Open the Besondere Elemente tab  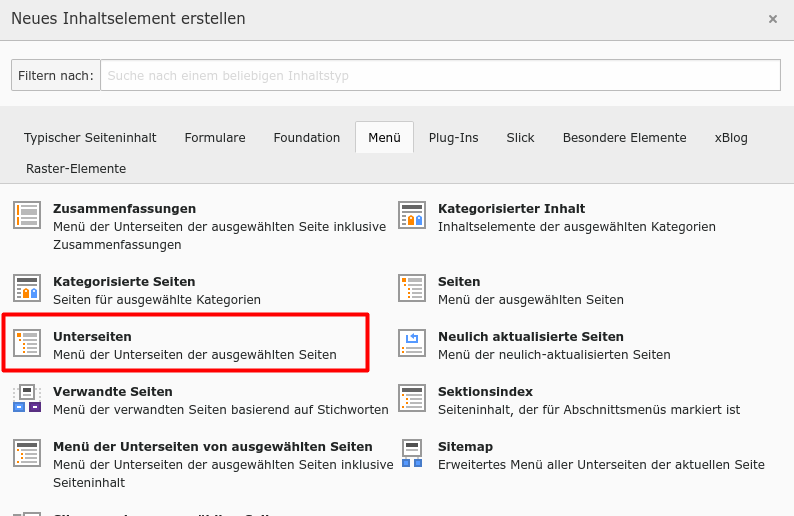pos(624,138)
